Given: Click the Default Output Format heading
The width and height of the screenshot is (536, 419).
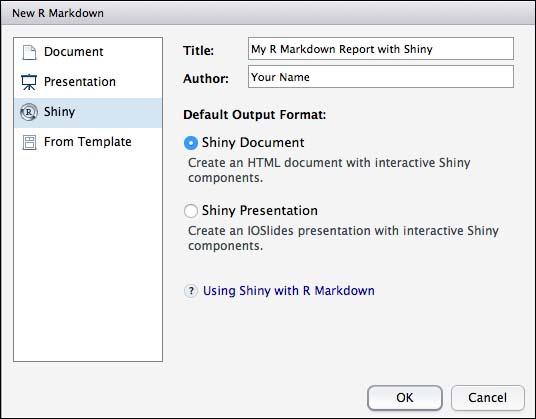Looking at the screenshot, I should pyautogui.click(x=255, y=114).
